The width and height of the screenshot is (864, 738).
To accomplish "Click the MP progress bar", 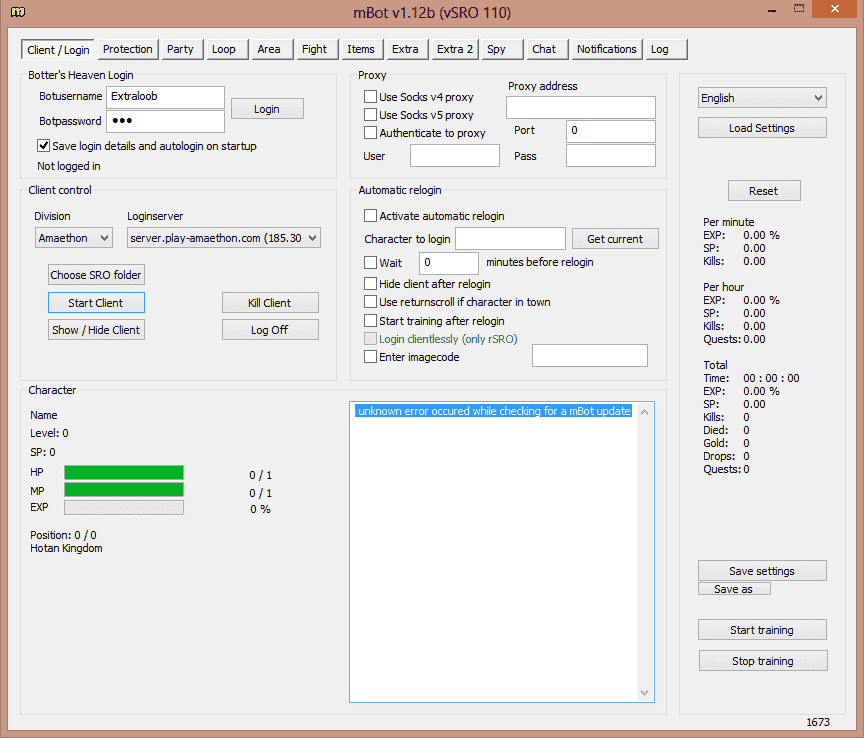I will pyautogui.click(x=124, y=490).
